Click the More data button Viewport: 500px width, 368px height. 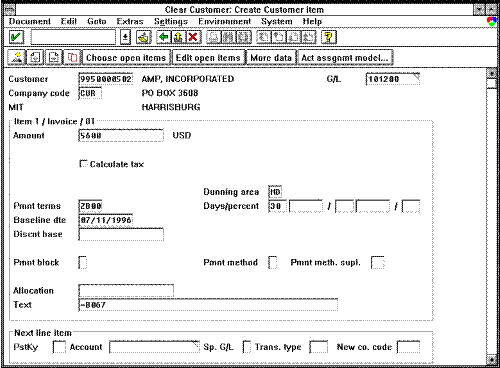271,57
